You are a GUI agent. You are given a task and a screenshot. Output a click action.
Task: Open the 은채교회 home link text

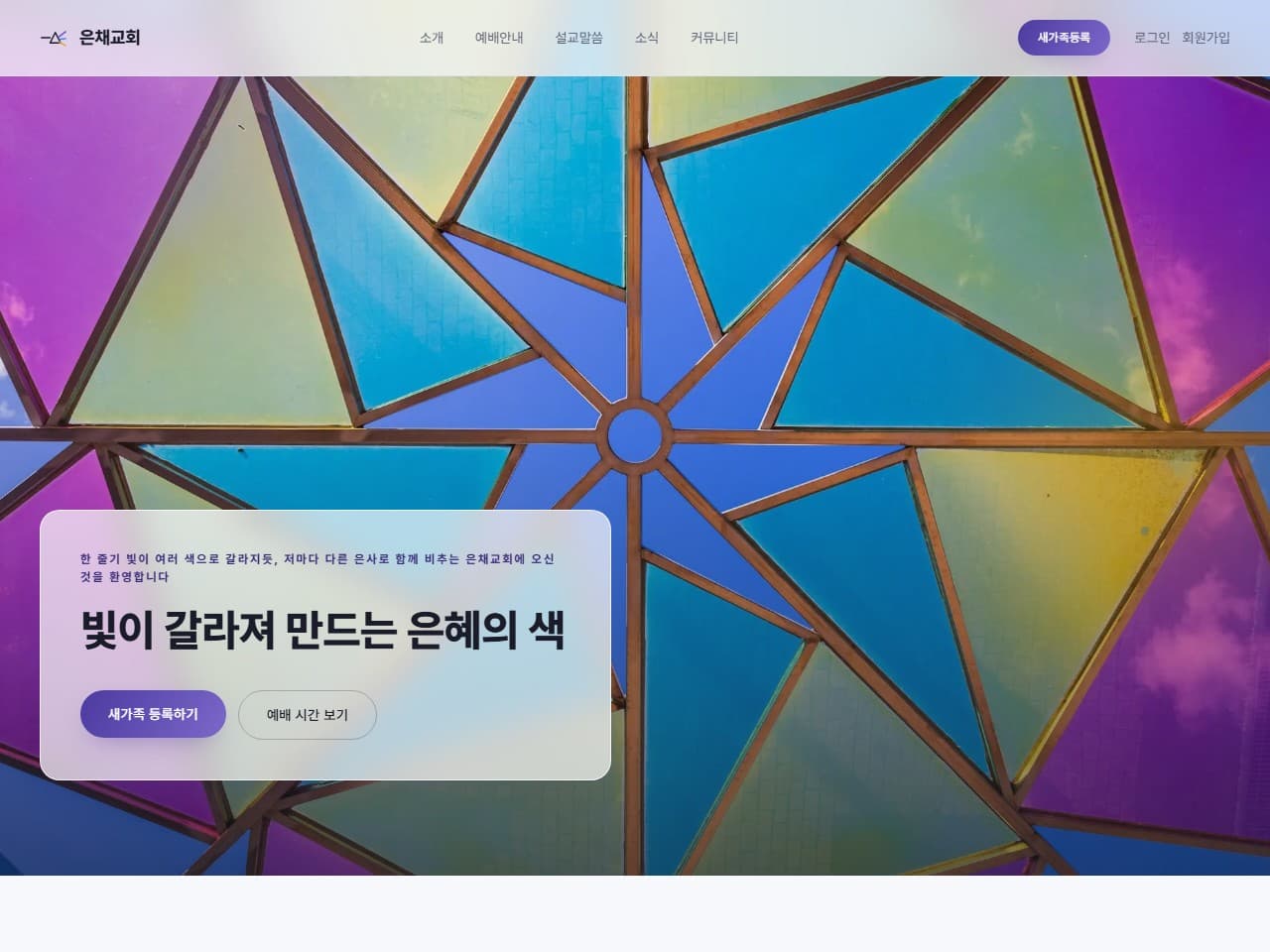point(109,38)
